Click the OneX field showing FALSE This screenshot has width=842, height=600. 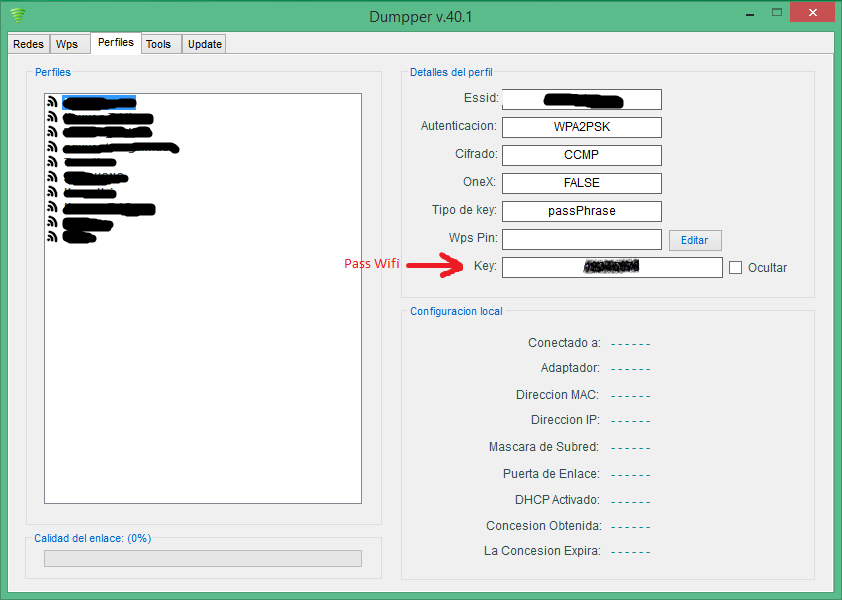[582, 183]
